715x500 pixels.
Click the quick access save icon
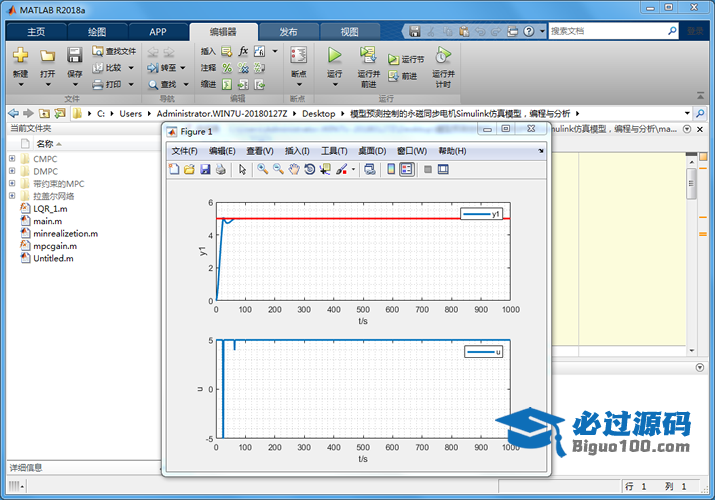(414, 31)
